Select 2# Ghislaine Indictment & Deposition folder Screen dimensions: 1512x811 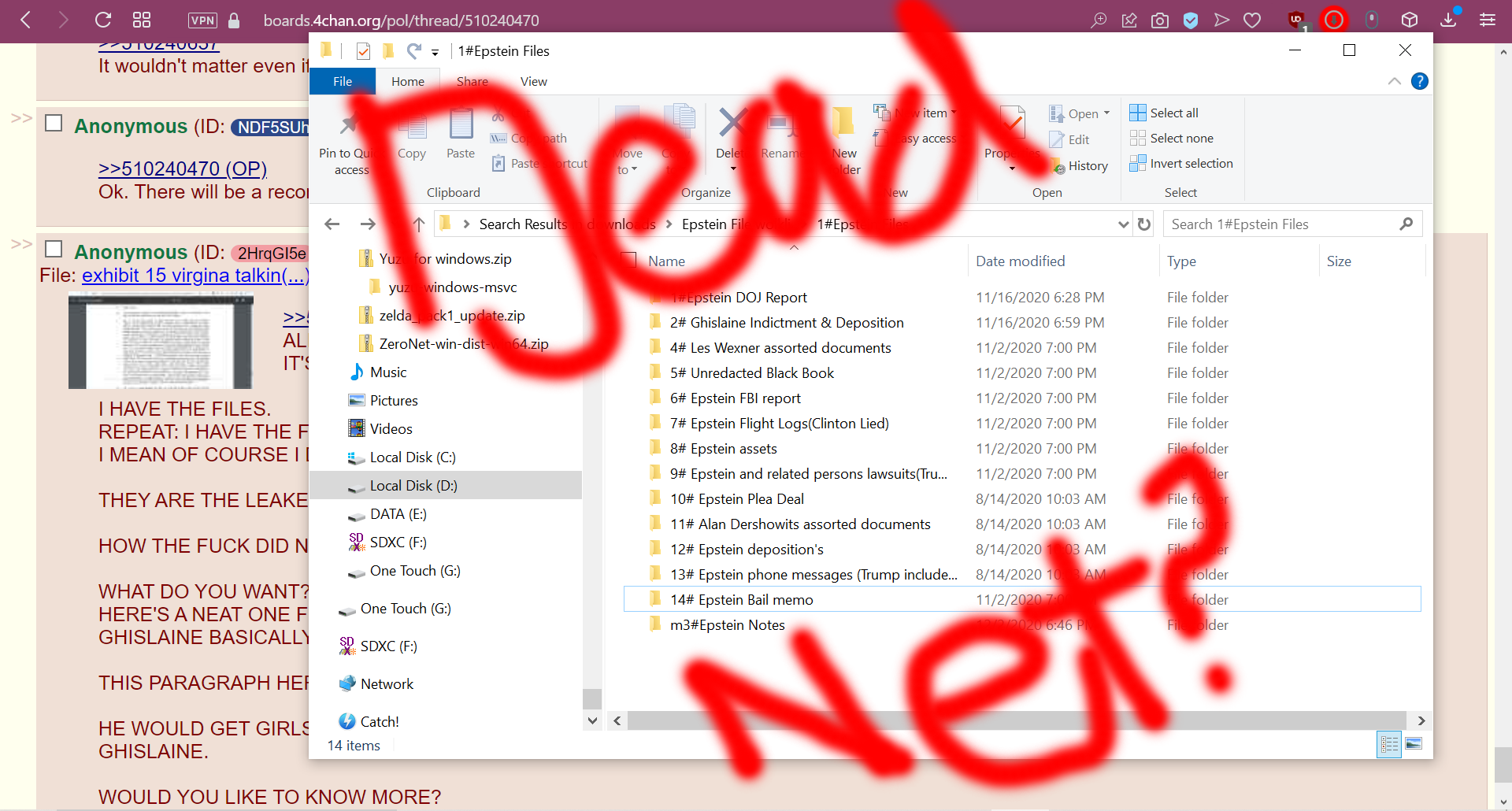tap(787, 323)
